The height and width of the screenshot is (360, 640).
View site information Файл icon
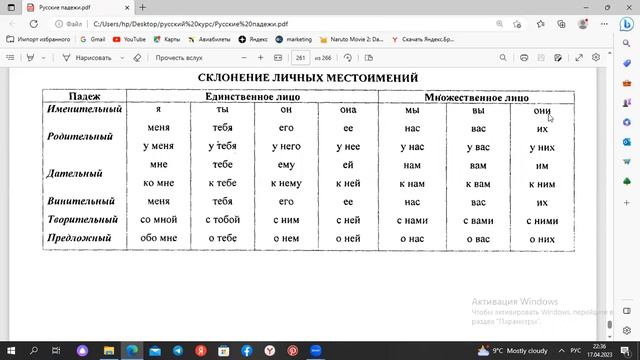click(x=69, y=24)
